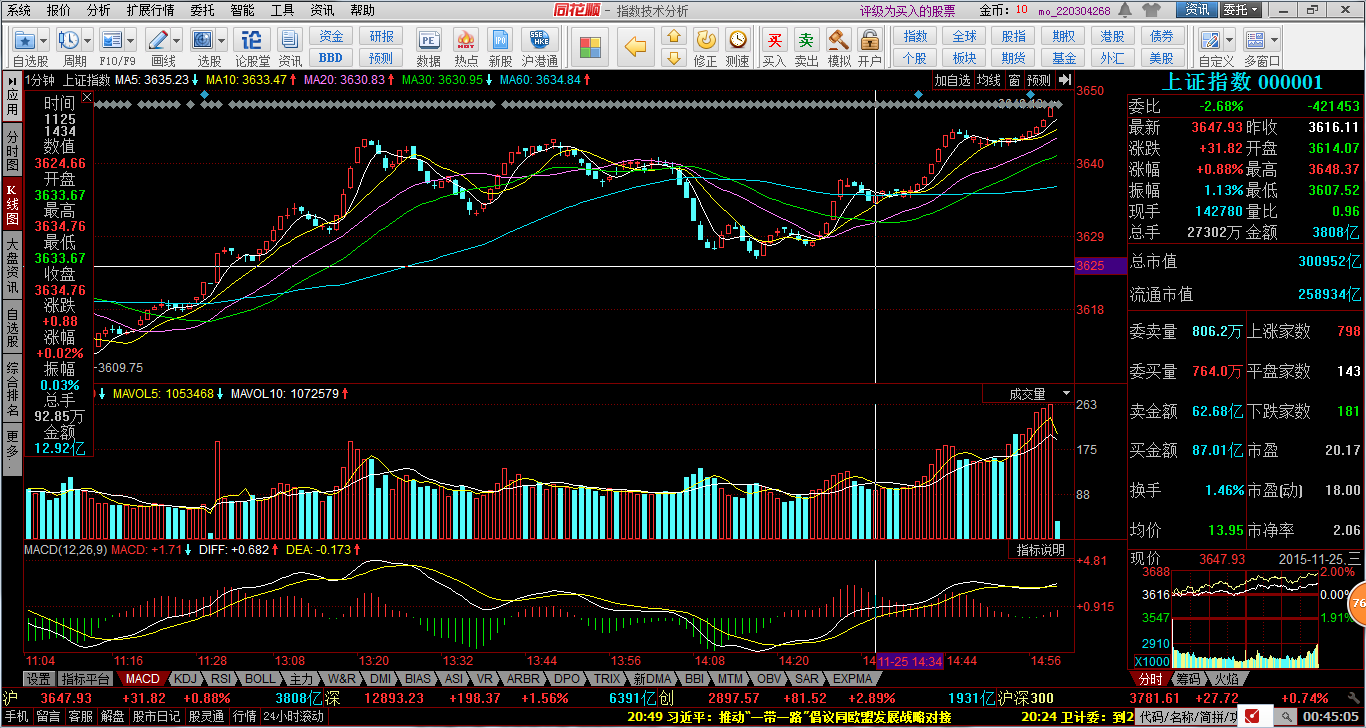Click the 沪港通 SSE HKE icon
Image resolution: width=1366 pixels, height=728 pixels.
click(x=539, y=42)
